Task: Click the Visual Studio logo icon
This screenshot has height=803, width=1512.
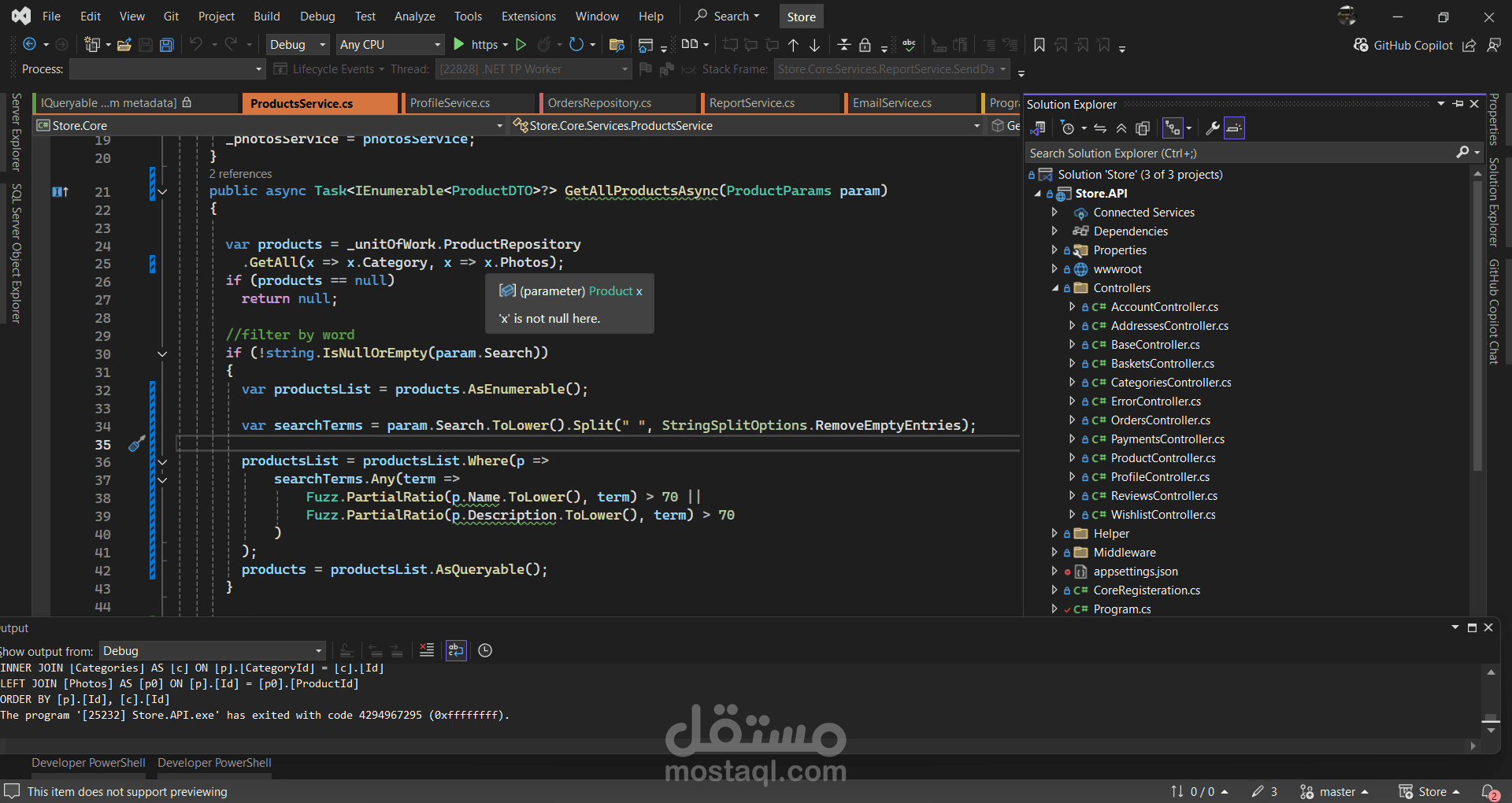Action: click(21, 16)
